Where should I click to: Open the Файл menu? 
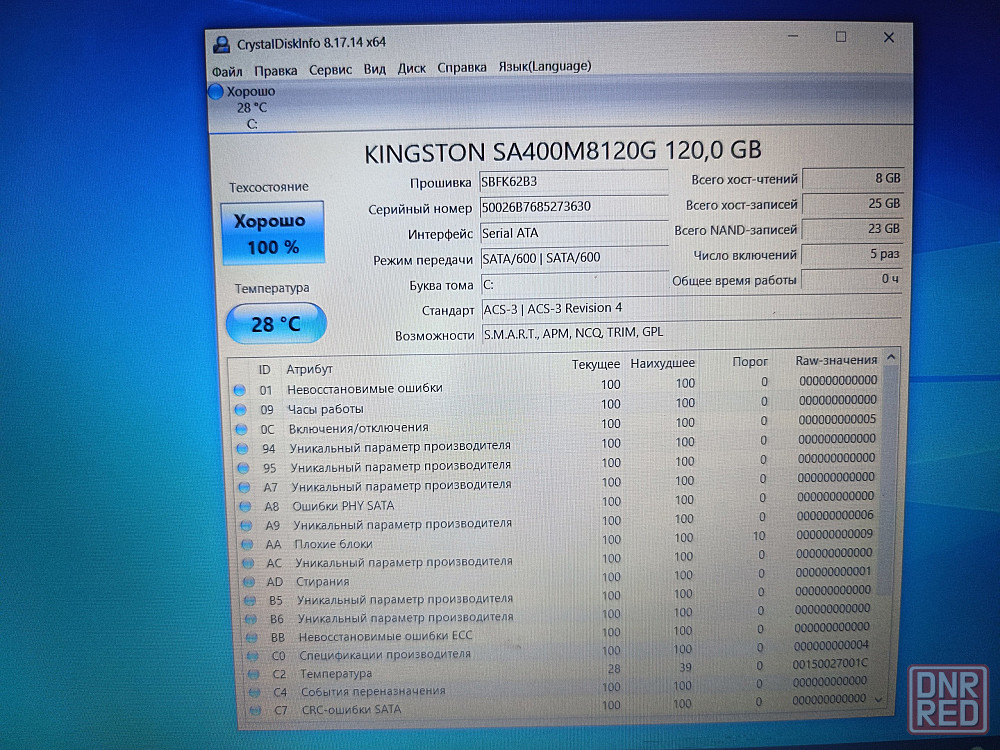pos(226,71)
